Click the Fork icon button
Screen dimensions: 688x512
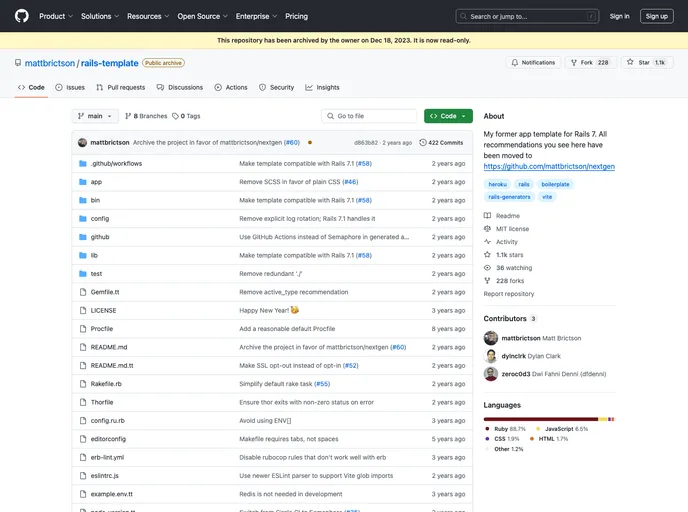(574, 63)
